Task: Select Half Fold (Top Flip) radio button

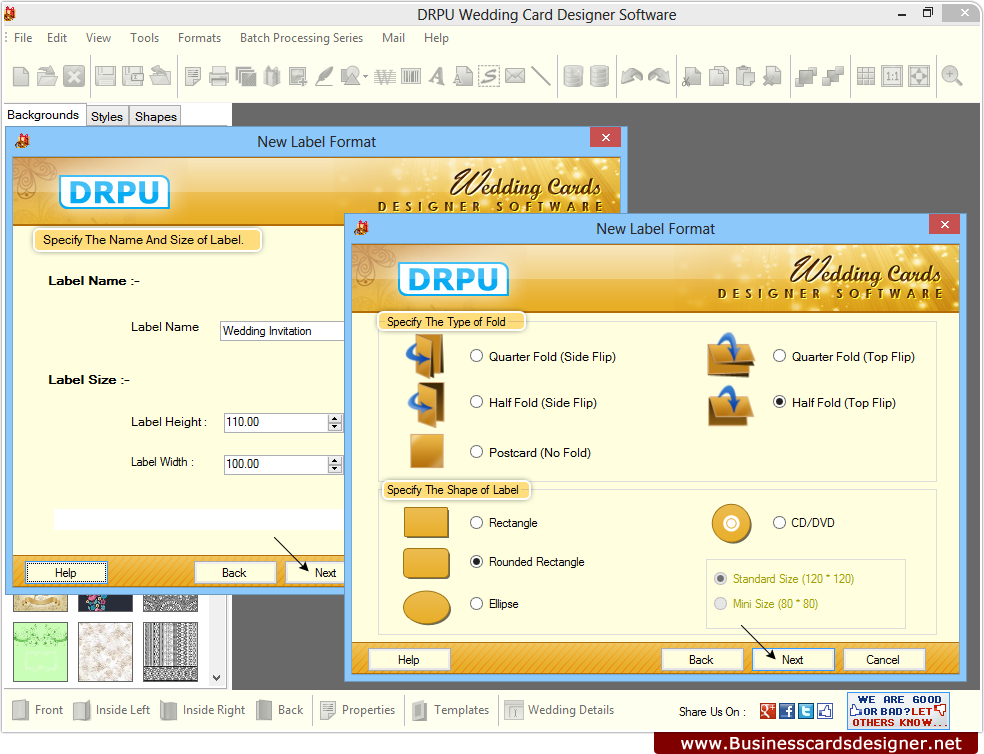Action: [x=779, y=402]
